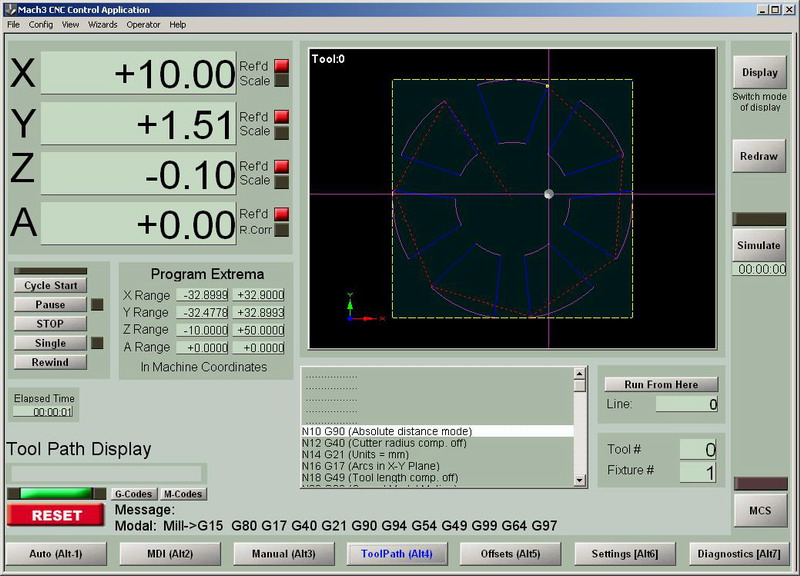Click the Pause button
Image resolution: width=800 pixels, height=576 pixels.
[x=50, y=305]
